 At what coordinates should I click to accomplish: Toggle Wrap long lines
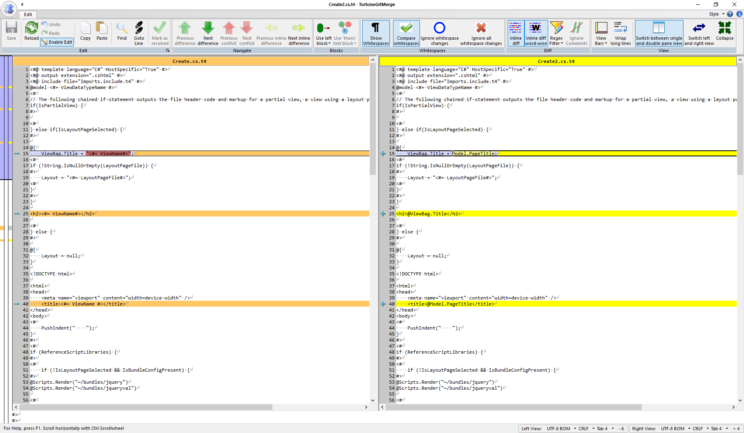[620, 33]
